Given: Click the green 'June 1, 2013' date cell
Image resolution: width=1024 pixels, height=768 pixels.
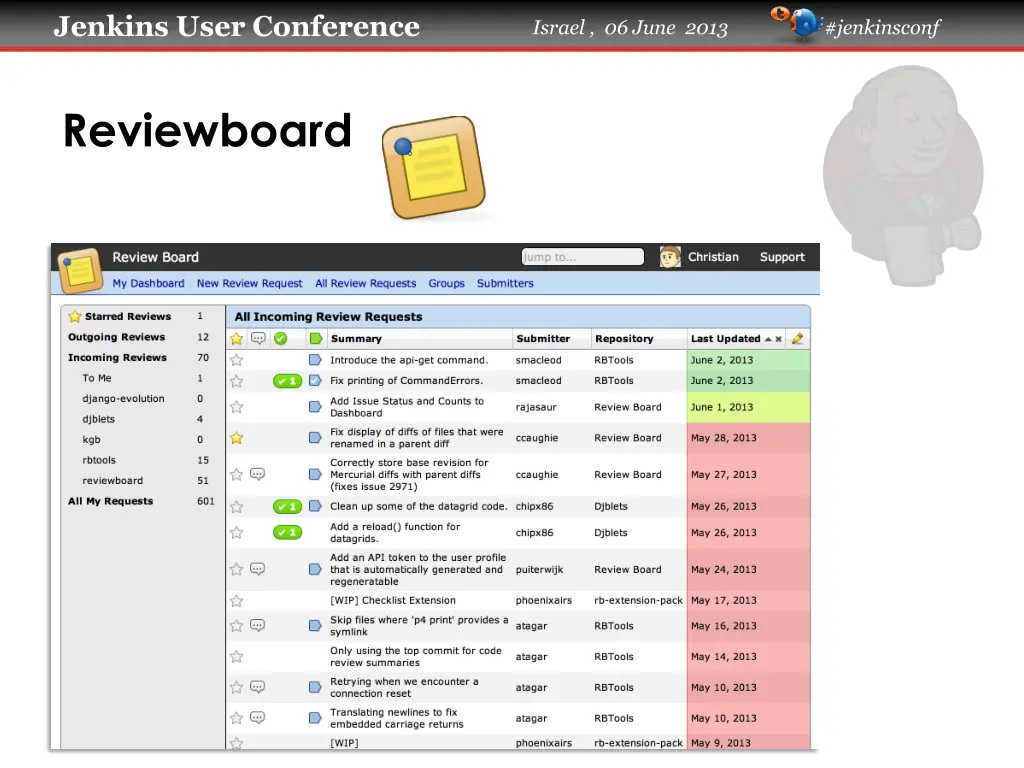Looking at the screenshot, I should point(748,407).
